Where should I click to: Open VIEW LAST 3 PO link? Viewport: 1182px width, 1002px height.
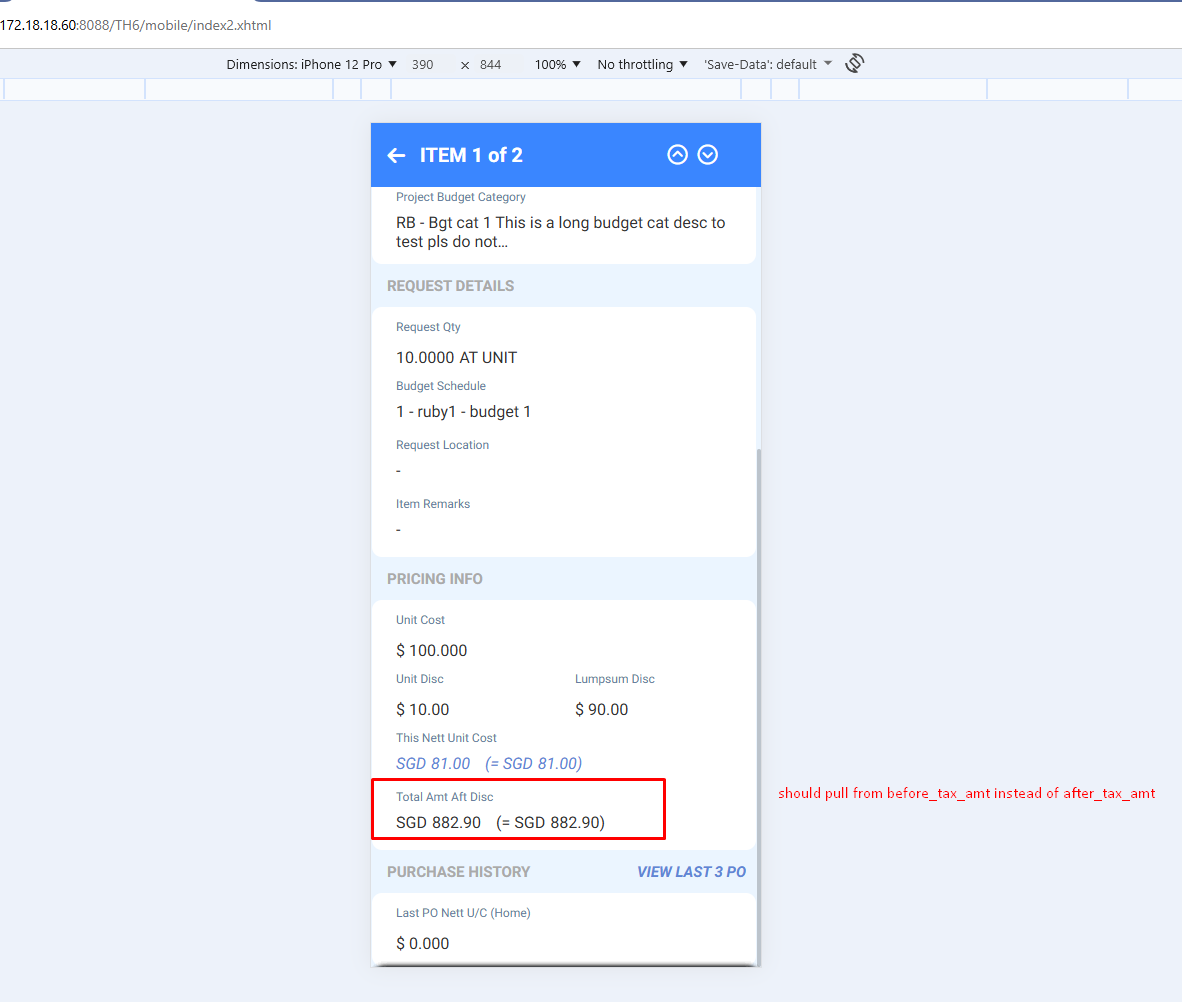[691, 872]
